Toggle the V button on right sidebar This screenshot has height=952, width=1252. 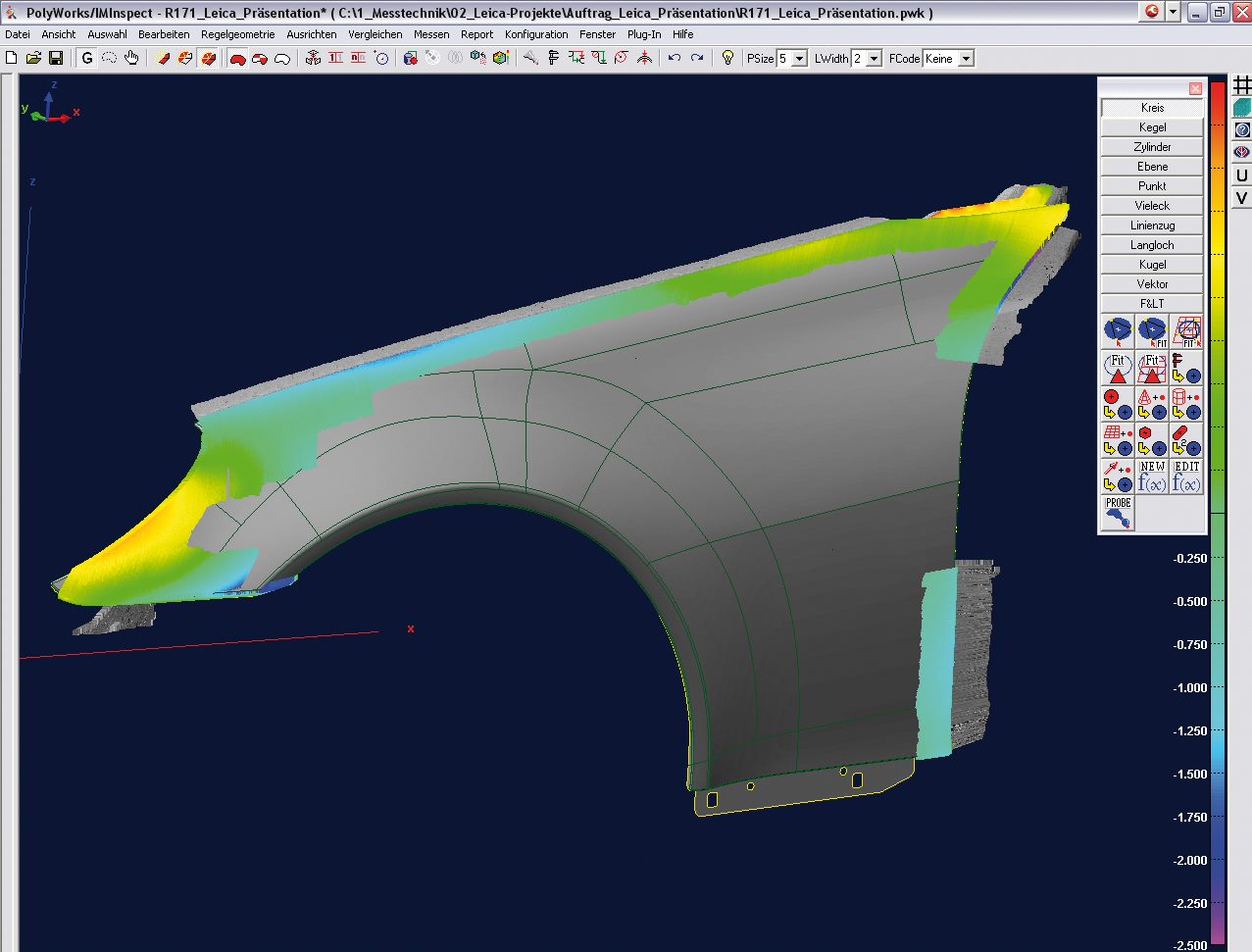(1241, 198)
